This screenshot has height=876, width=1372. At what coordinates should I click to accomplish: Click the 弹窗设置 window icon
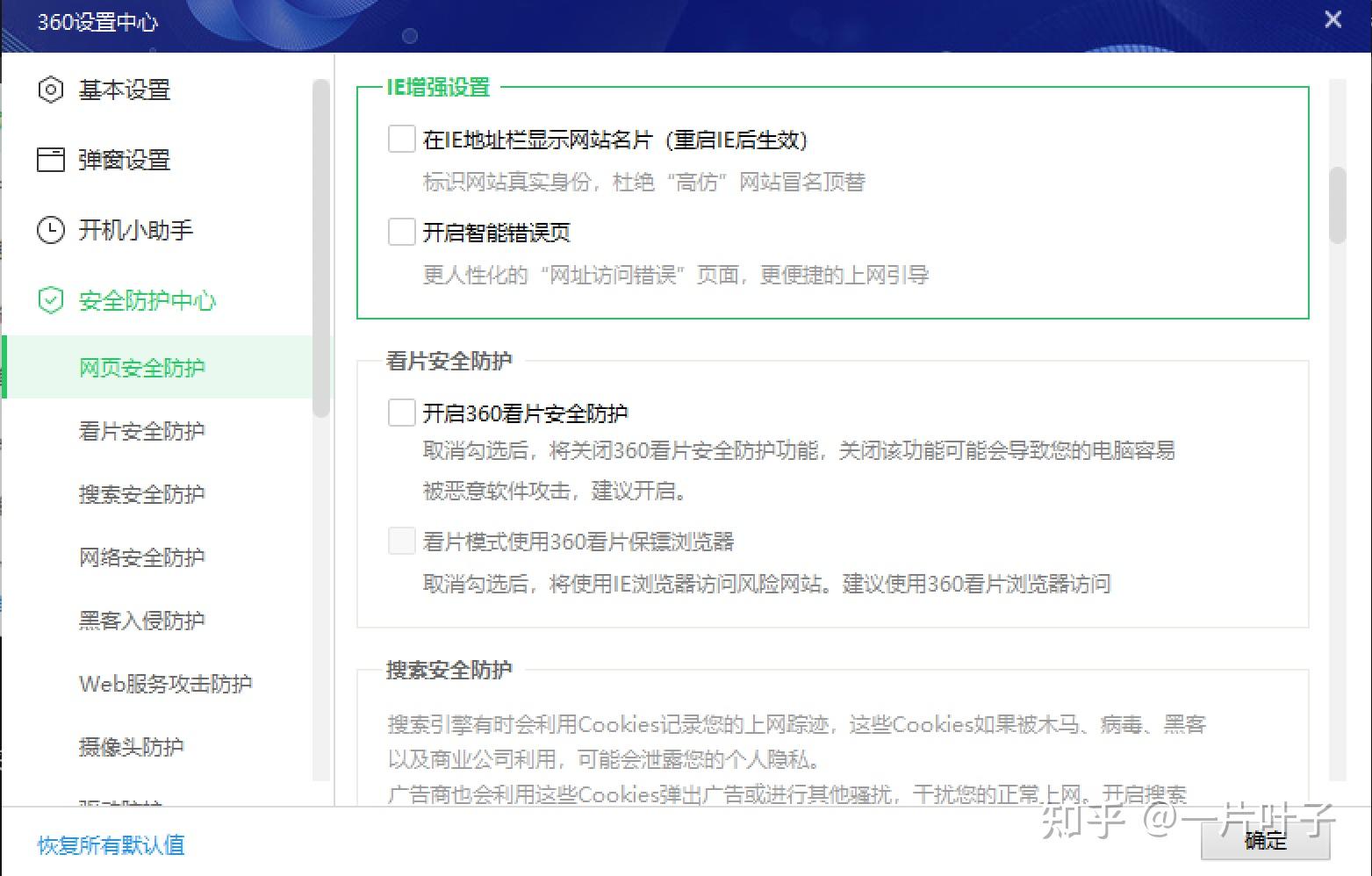pos(51,160)
